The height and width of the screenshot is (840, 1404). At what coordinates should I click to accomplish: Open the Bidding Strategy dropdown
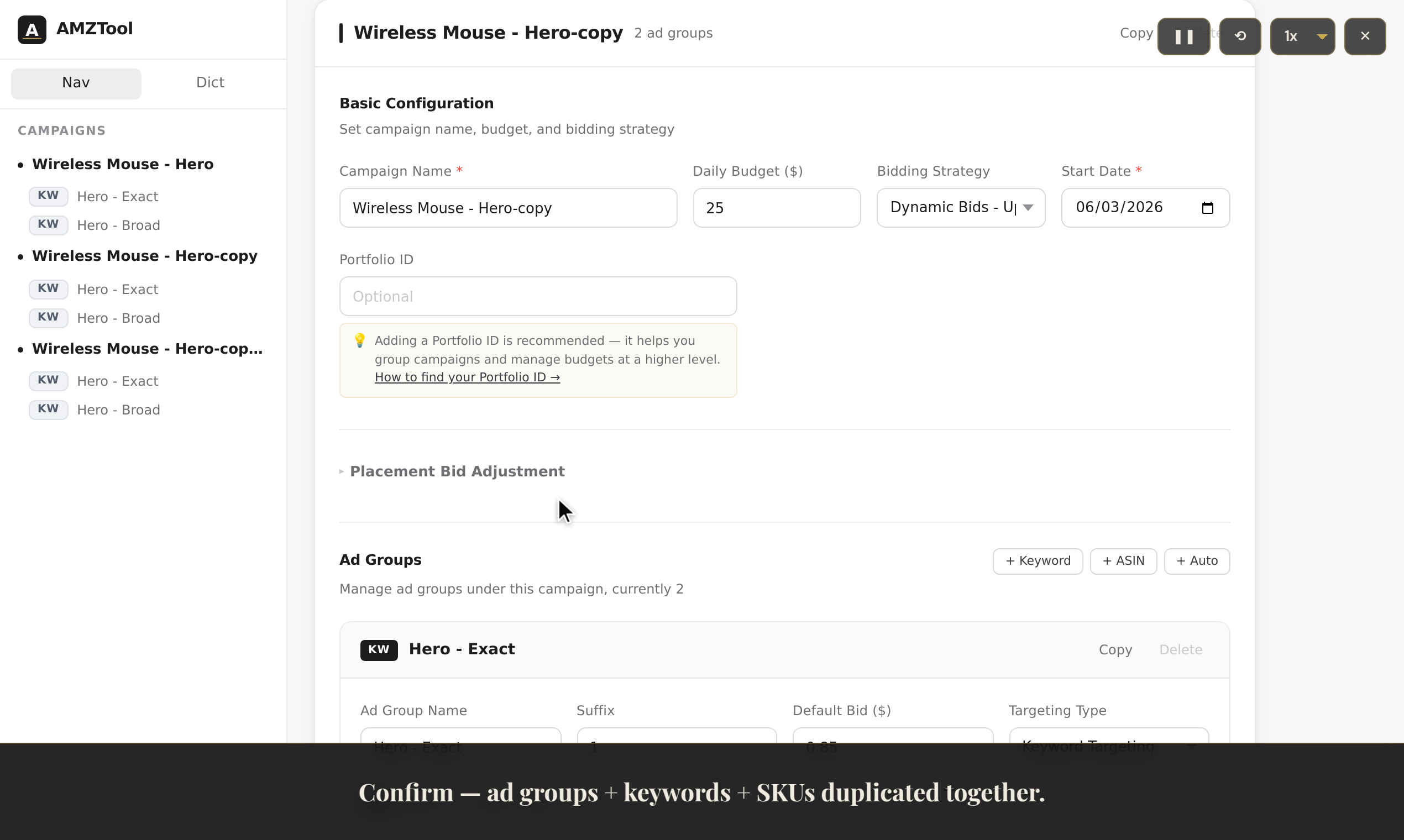961,208
